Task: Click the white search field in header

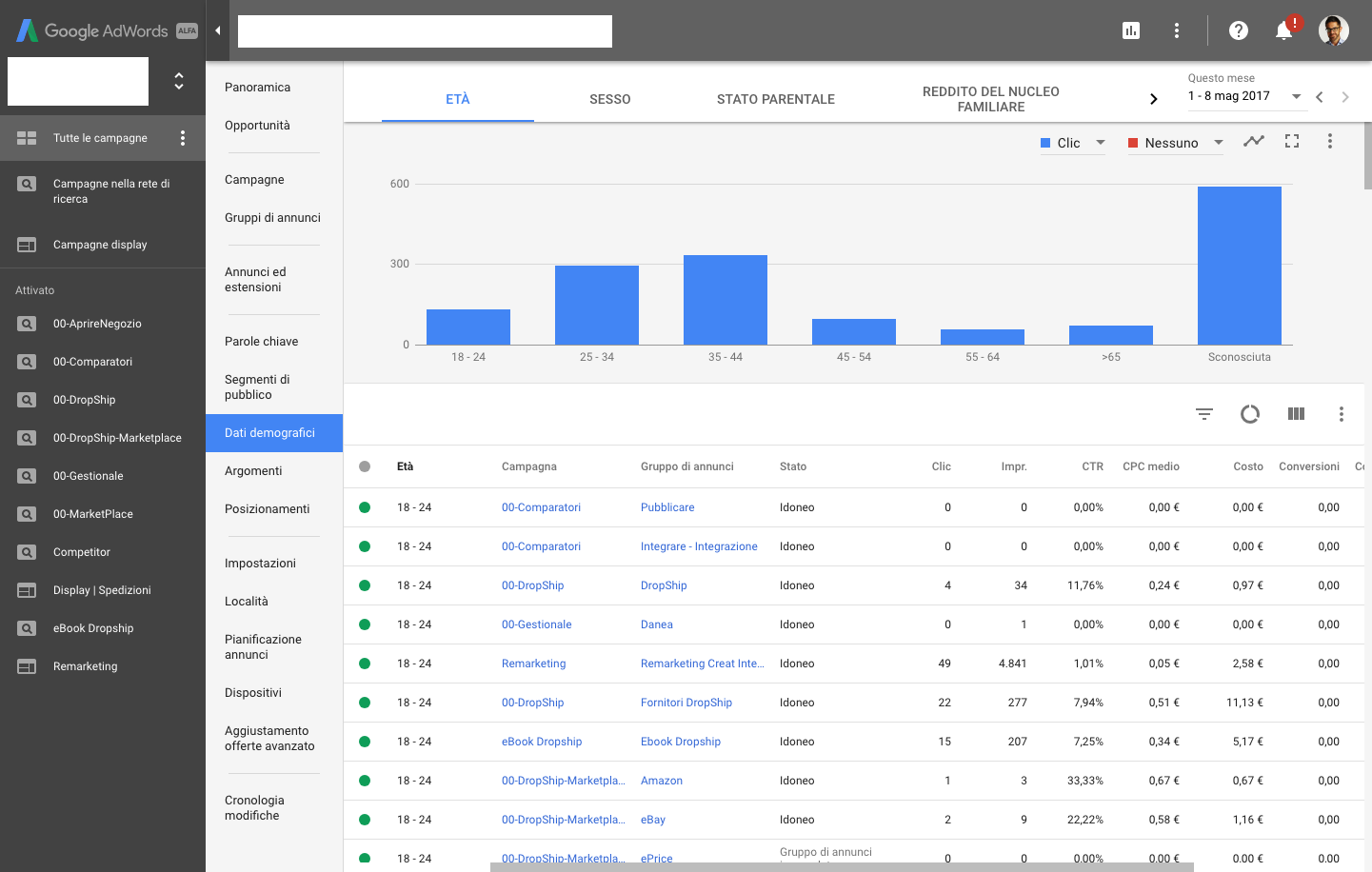Action: pos(425,31)
